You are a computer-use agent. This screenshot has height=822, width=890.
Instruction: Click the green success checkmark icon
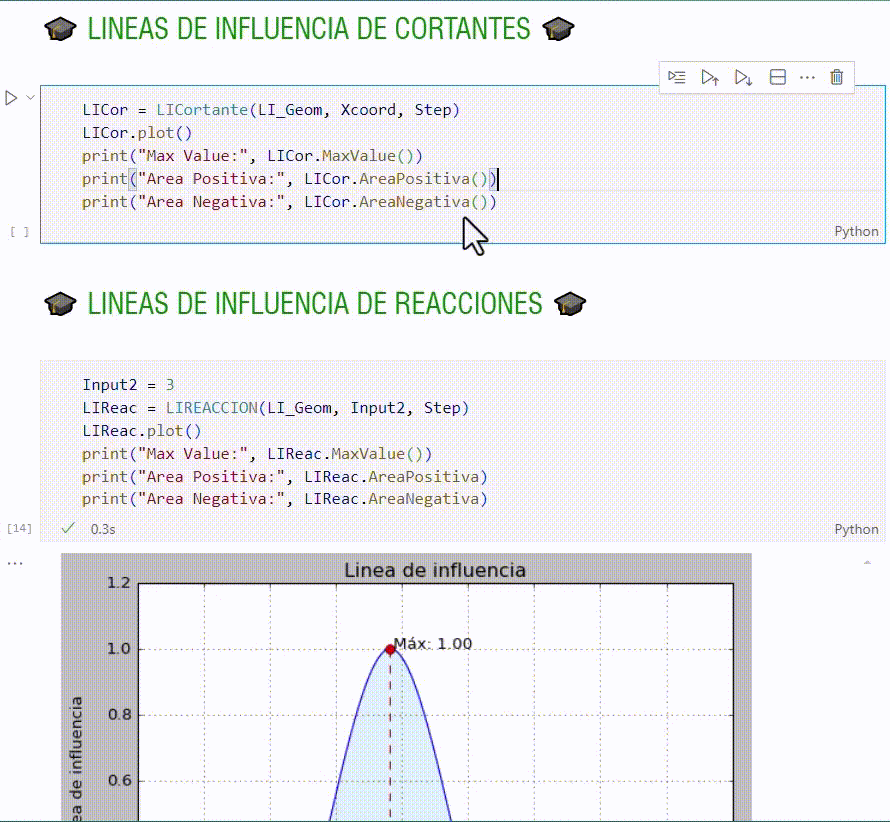[x=68, y=528]
